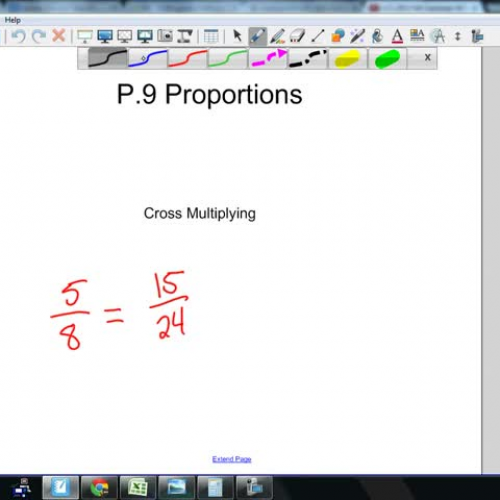500x500 pixels.
Task: Choose the black dashed line pen
Action: pos(308,58)
